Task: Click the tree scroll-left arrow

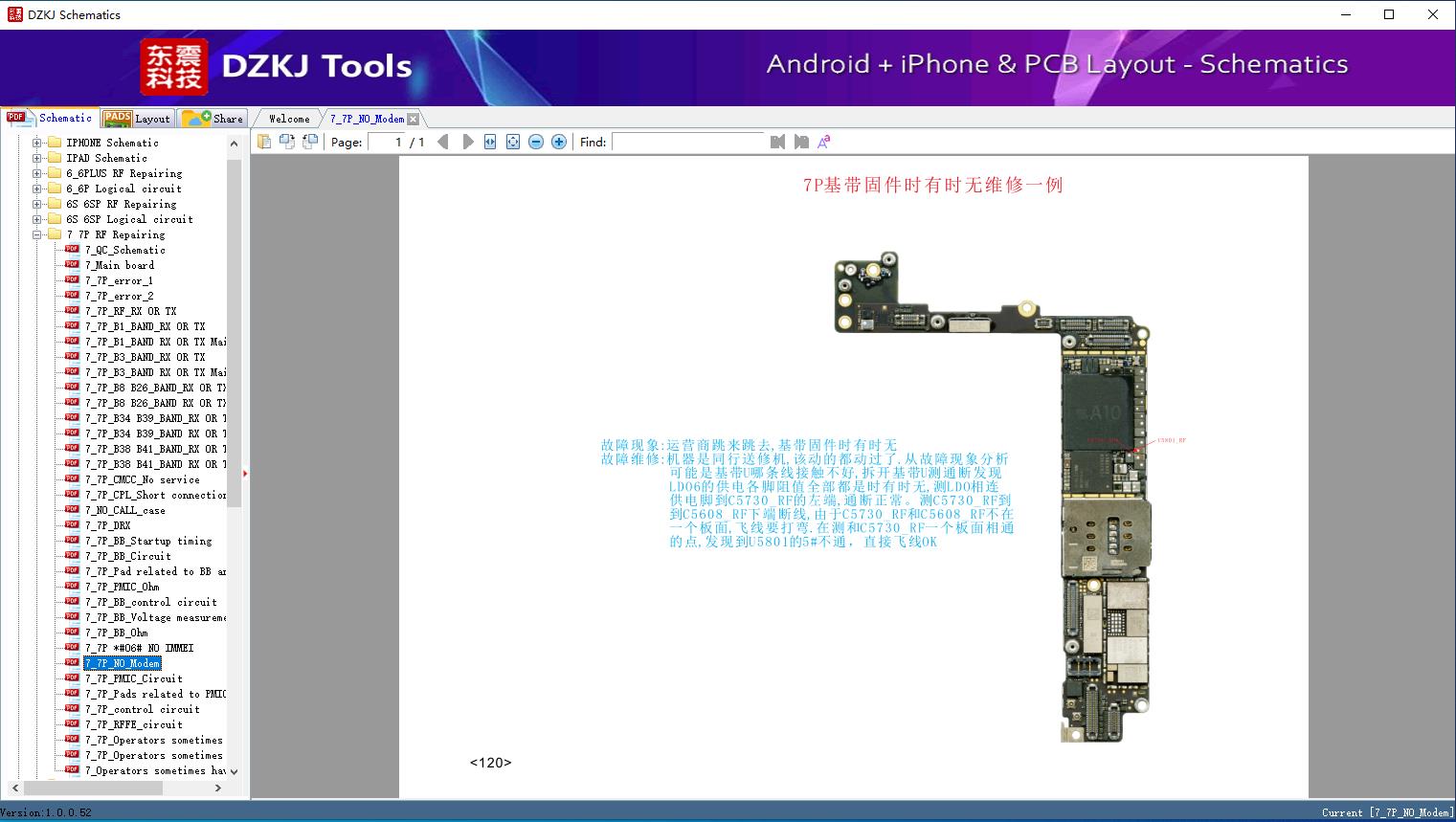Action: [13, 788]
